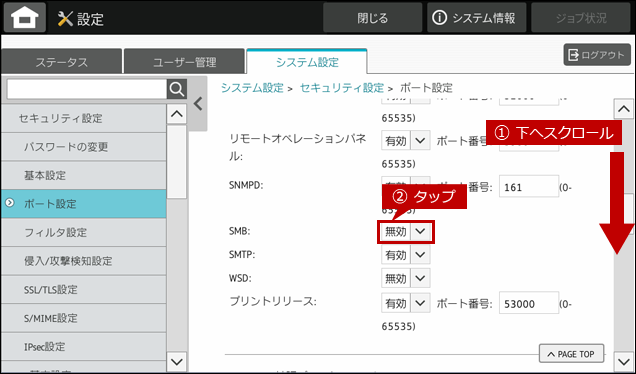Click the content pane down arrow
Screen dimensions: 636x374
pyautogui.click(x=623, y=361)
